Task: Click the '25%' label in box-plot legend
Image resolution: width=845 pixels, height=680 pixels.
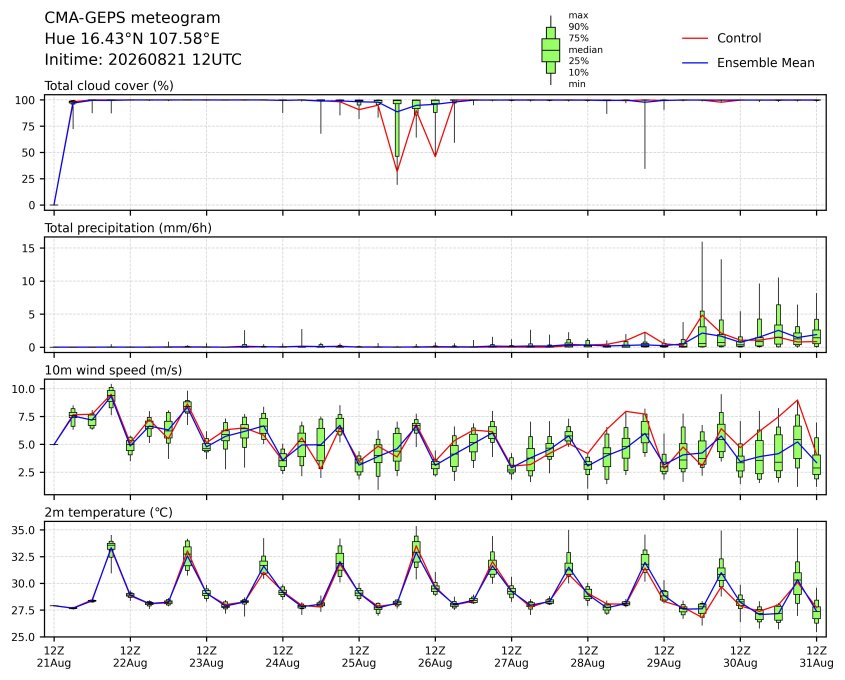Action: point(578,61)
